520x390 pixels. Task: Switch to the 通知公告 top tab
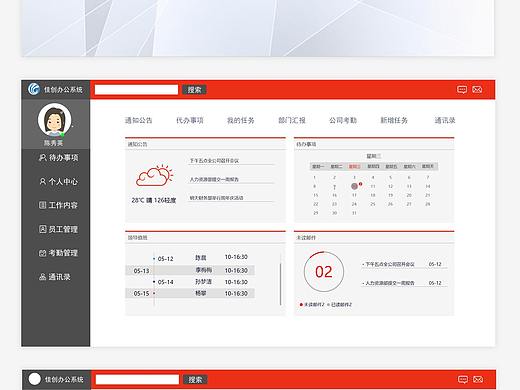click(139, 120)
